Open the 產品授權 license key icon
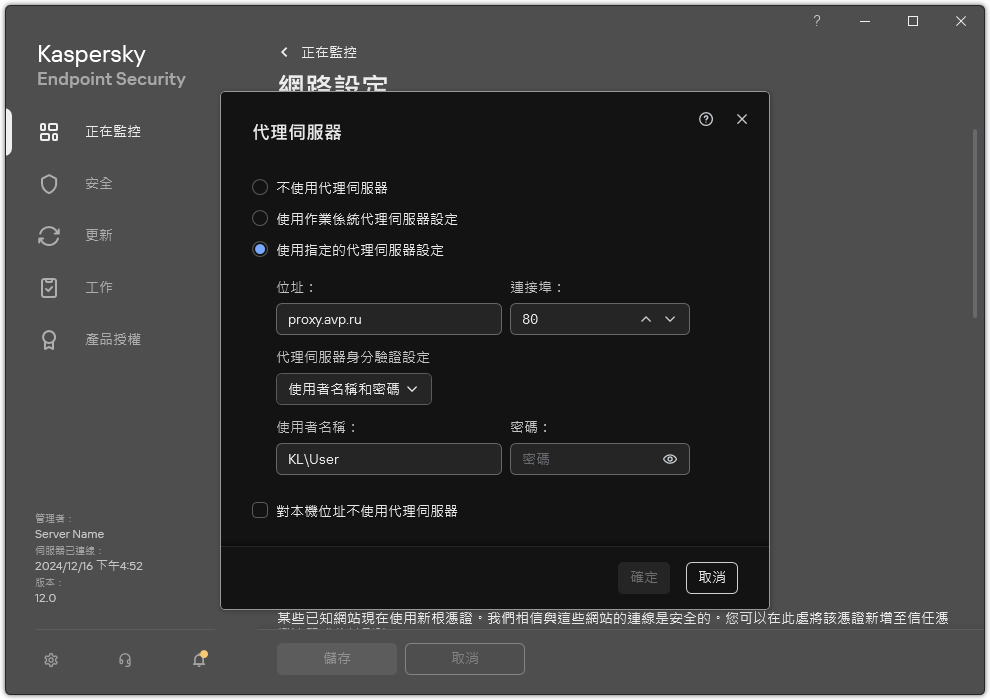Image resolution: width=990 pixels, height=700 pixels. click(x=48, y=339)
